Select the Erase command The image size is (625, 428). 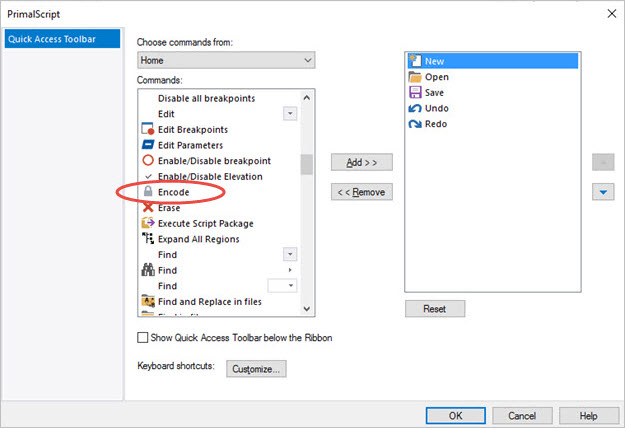pyautogui.click(x=219, y=207)
